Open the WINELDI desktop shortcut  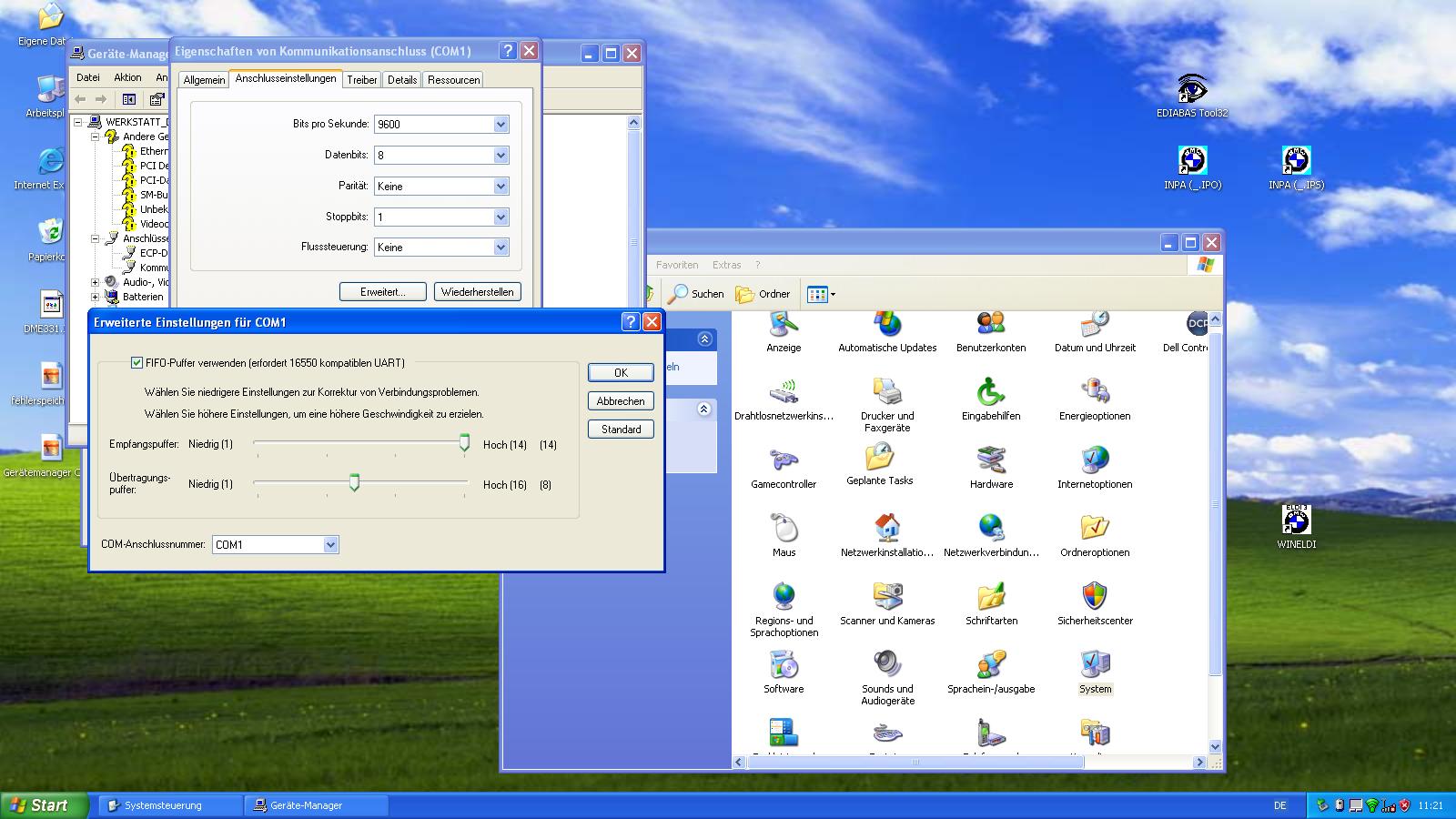coord(1296,521)
